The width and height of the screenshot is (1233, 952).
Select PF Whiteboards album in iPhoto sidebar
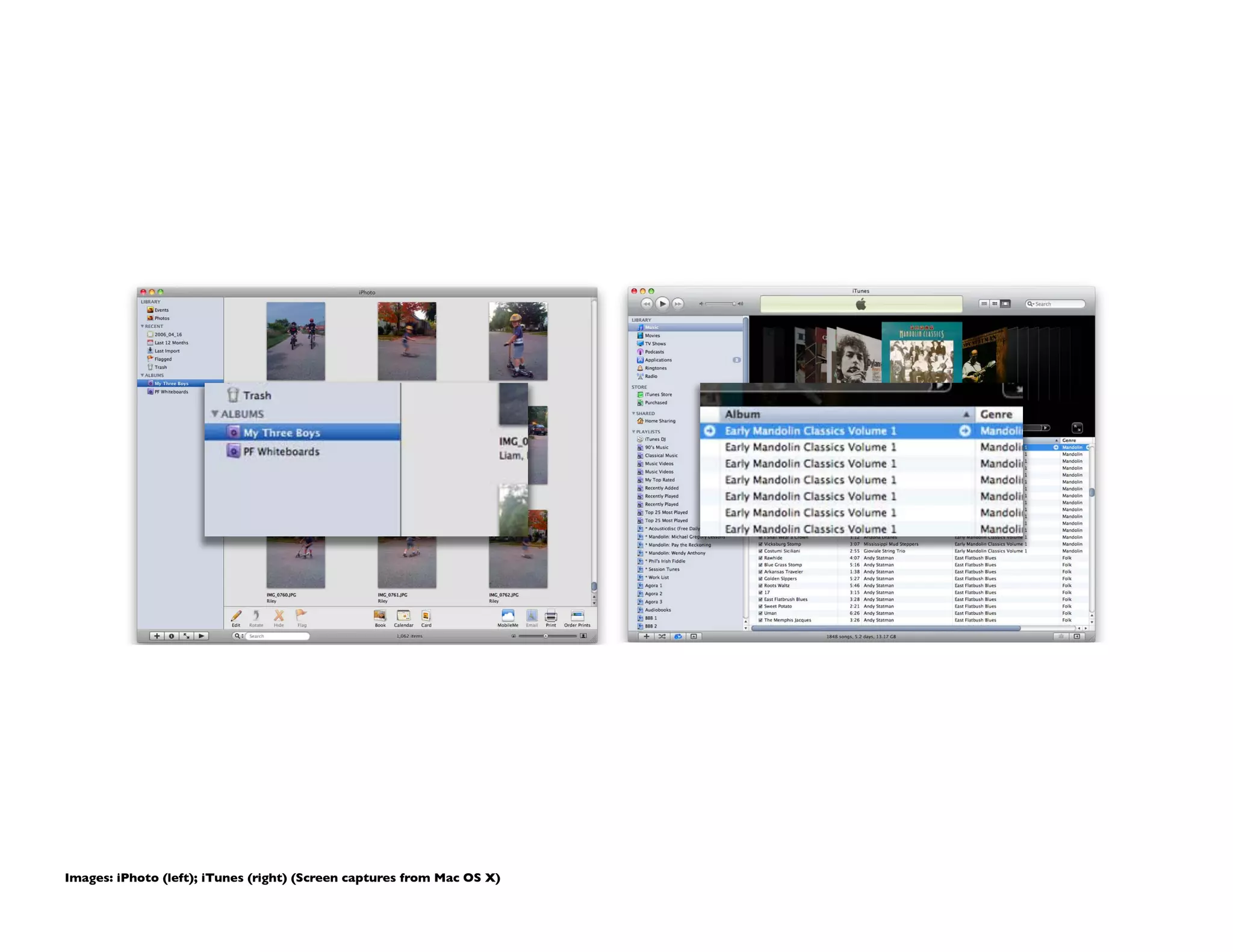[x=168, y=392]
